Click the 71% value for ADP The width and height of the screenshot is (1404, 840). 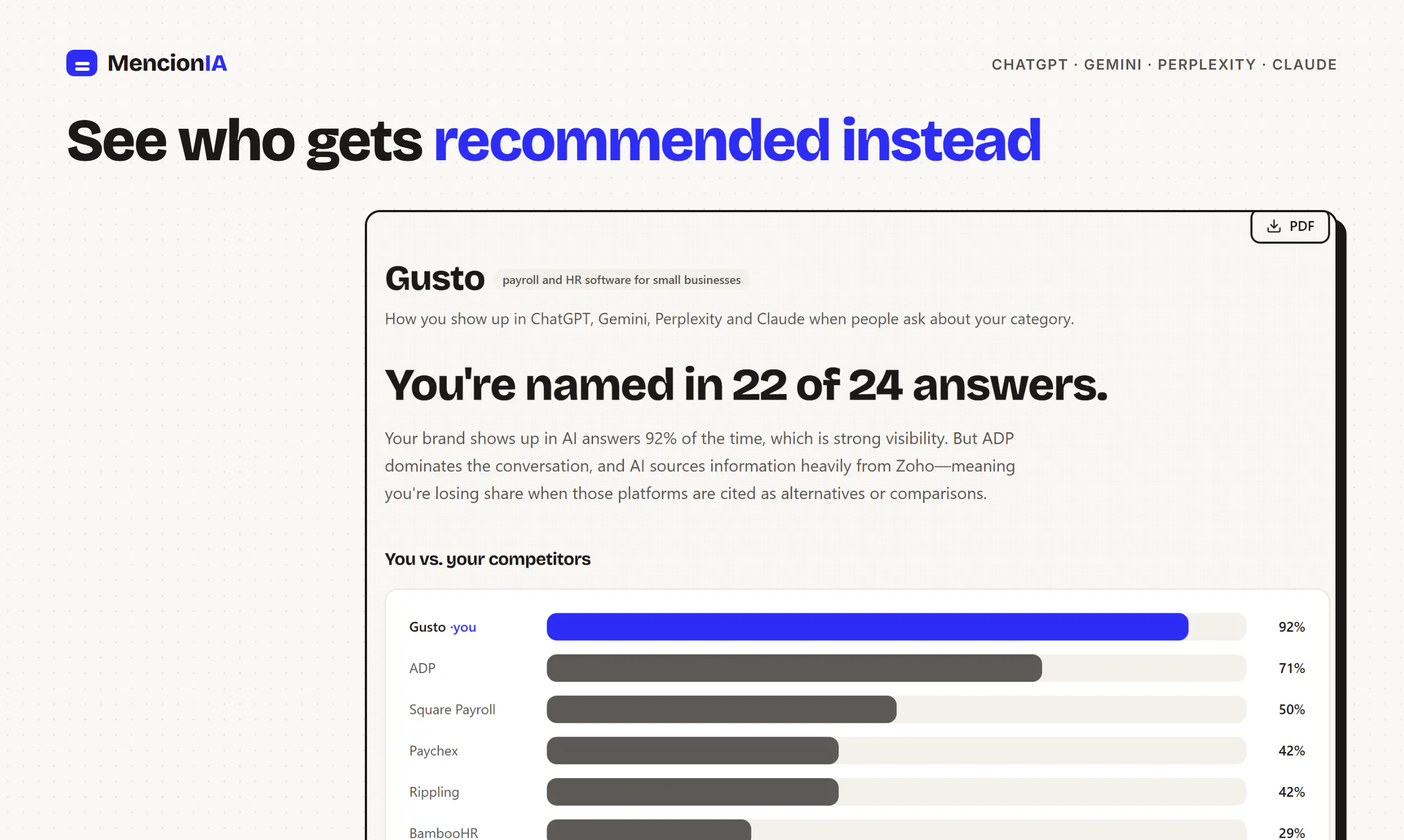1292,669
